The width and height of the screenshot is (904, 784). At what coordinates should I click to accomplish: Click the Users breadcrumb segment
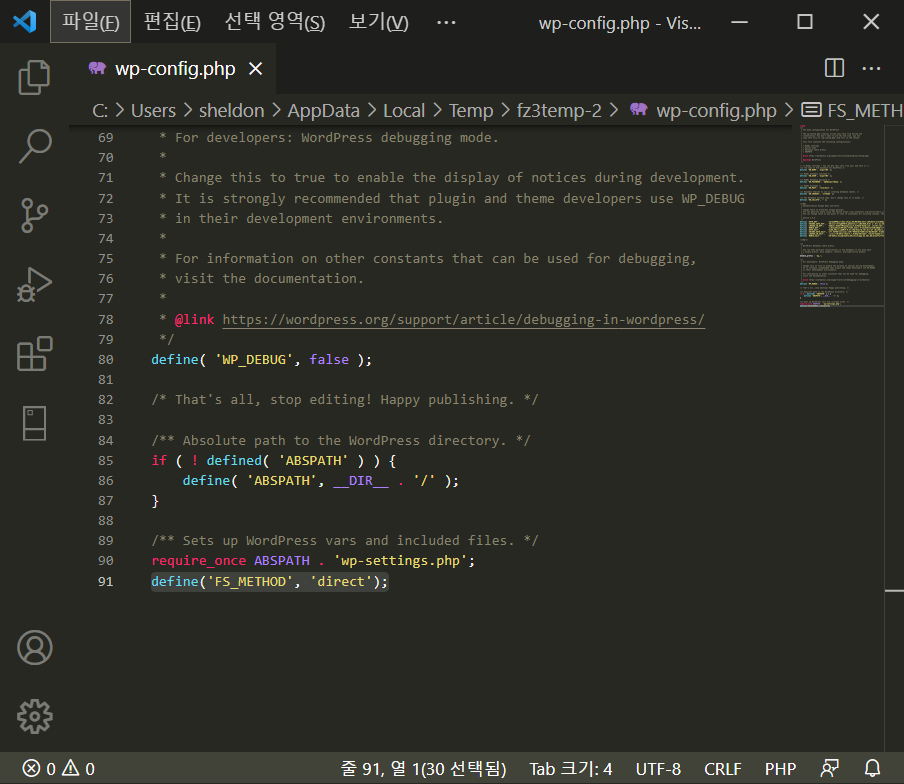point(153,110)
